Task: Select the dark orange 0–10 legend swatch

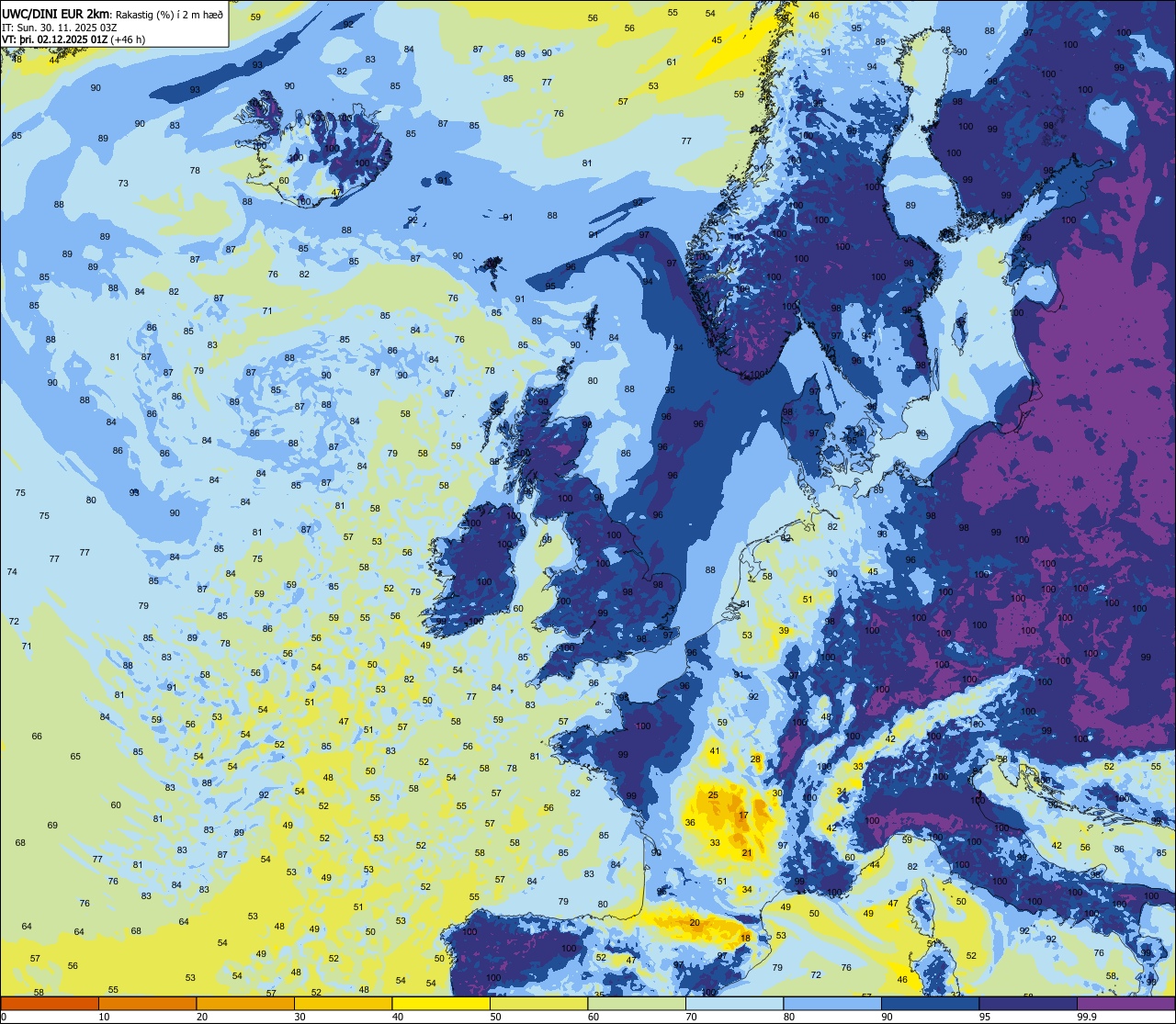Action: pos(51,1003)
